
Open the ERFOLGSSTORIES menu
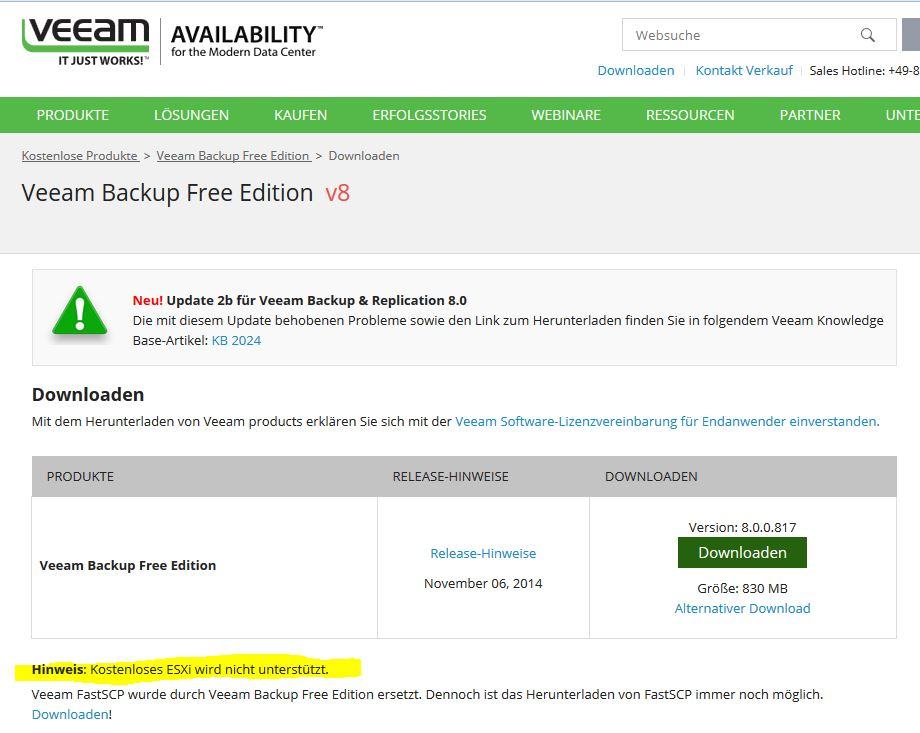pos(429,115)
